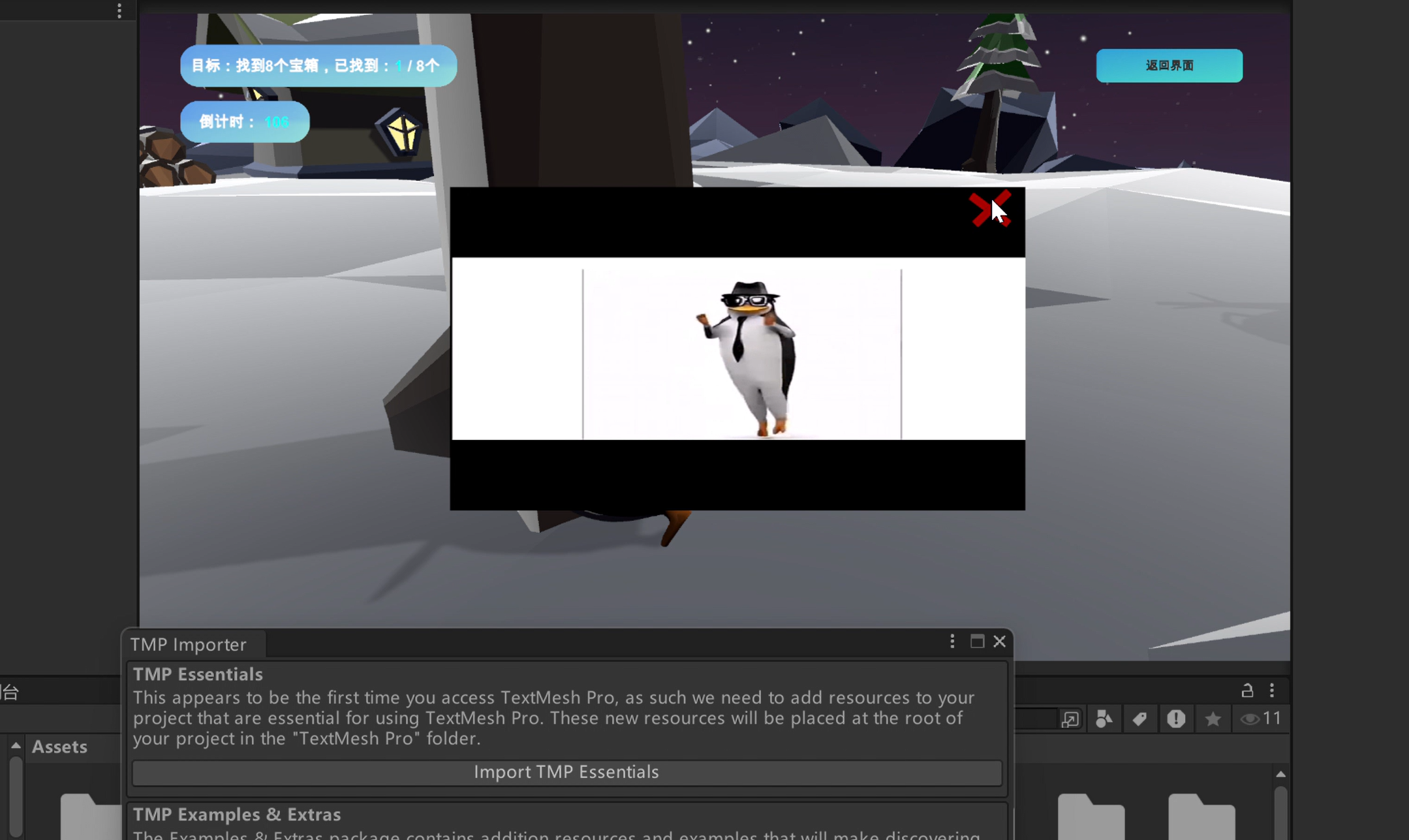Select the TMP Importer tab
Viewport: 1409px width, 840px height.
[189, 644]
